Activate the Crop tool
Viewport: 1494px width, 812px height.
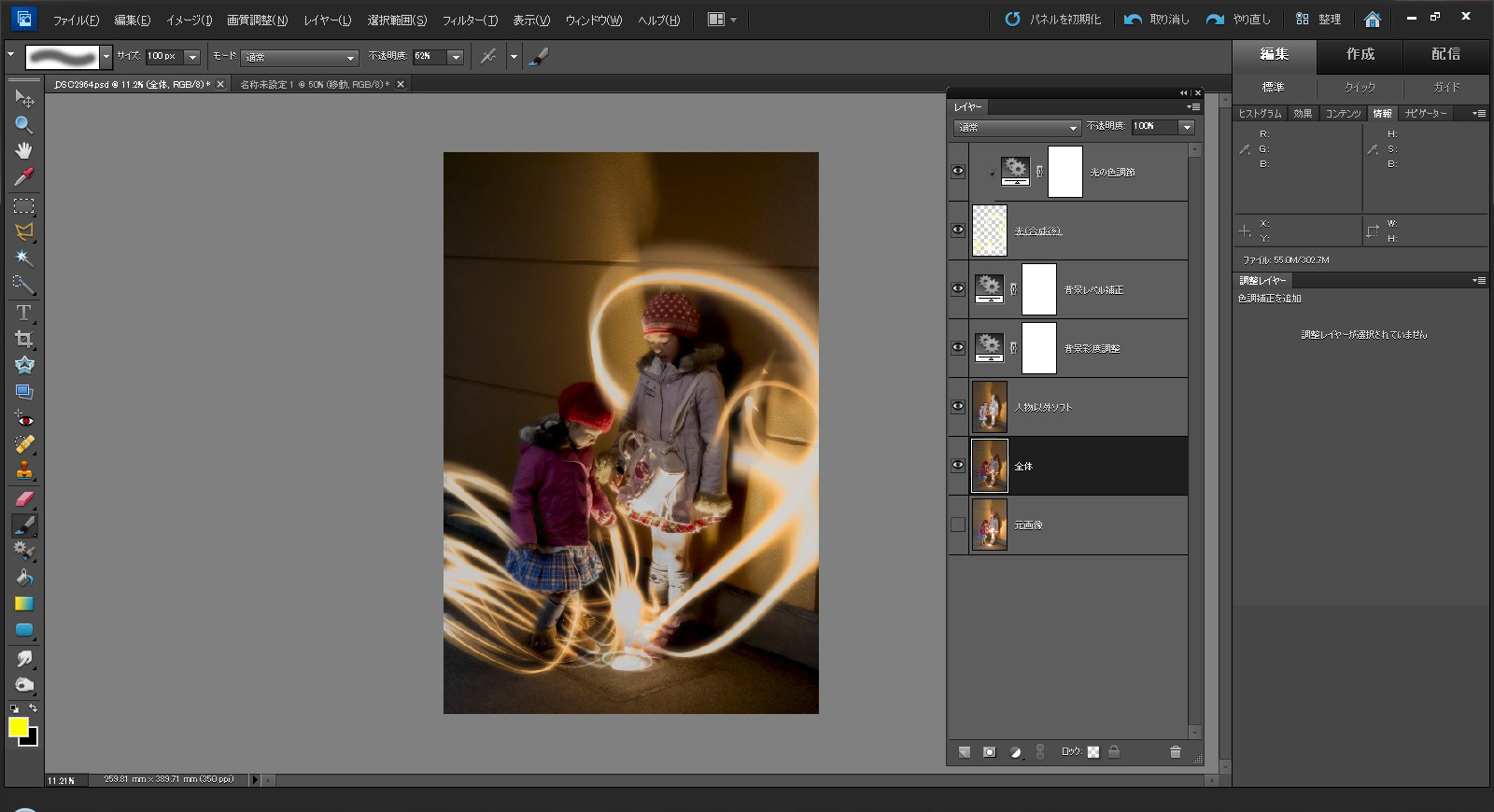click(x=24, y=339)
